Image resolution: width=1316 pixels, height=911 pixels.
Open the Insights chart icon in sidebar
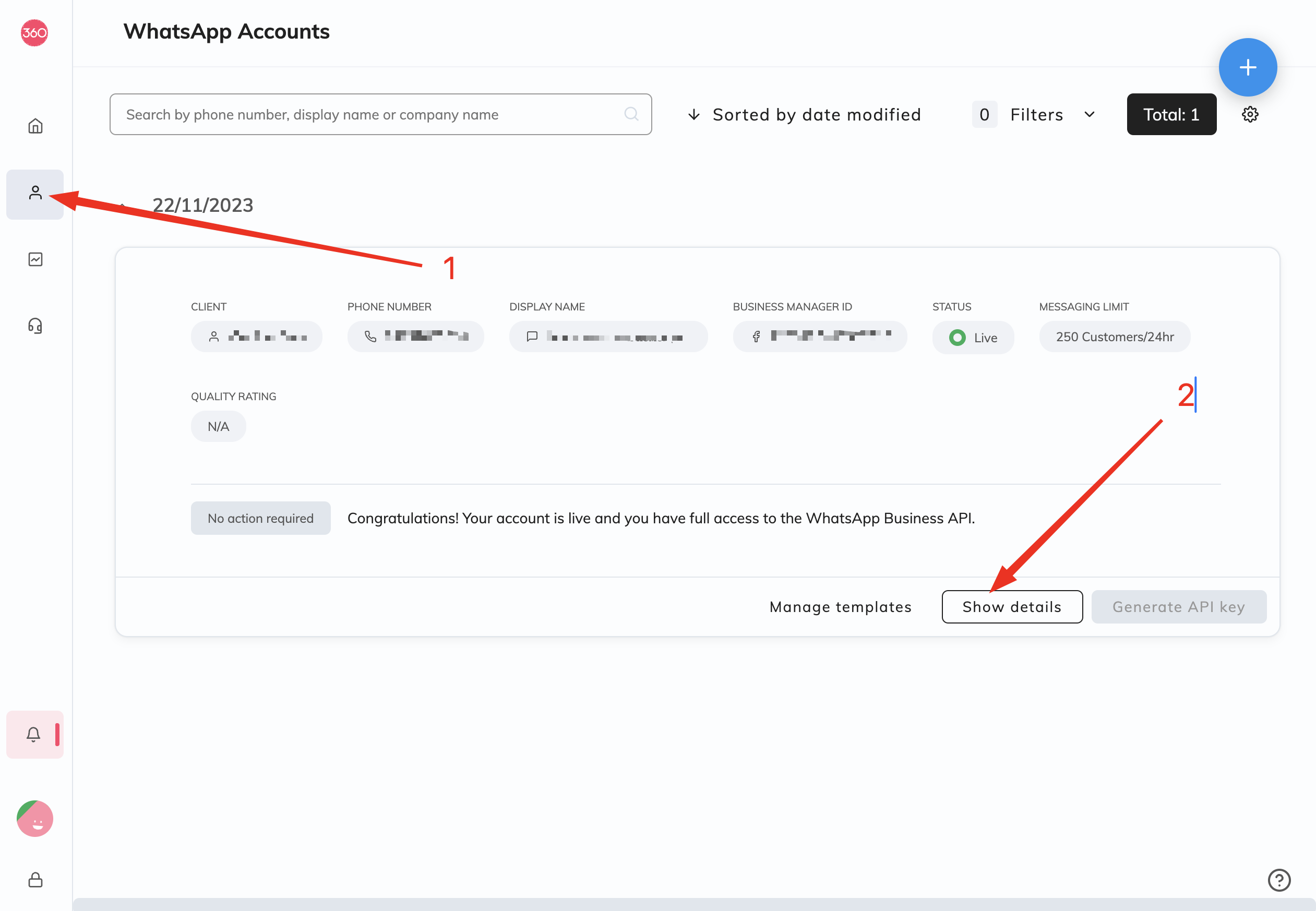coord(35,259)
